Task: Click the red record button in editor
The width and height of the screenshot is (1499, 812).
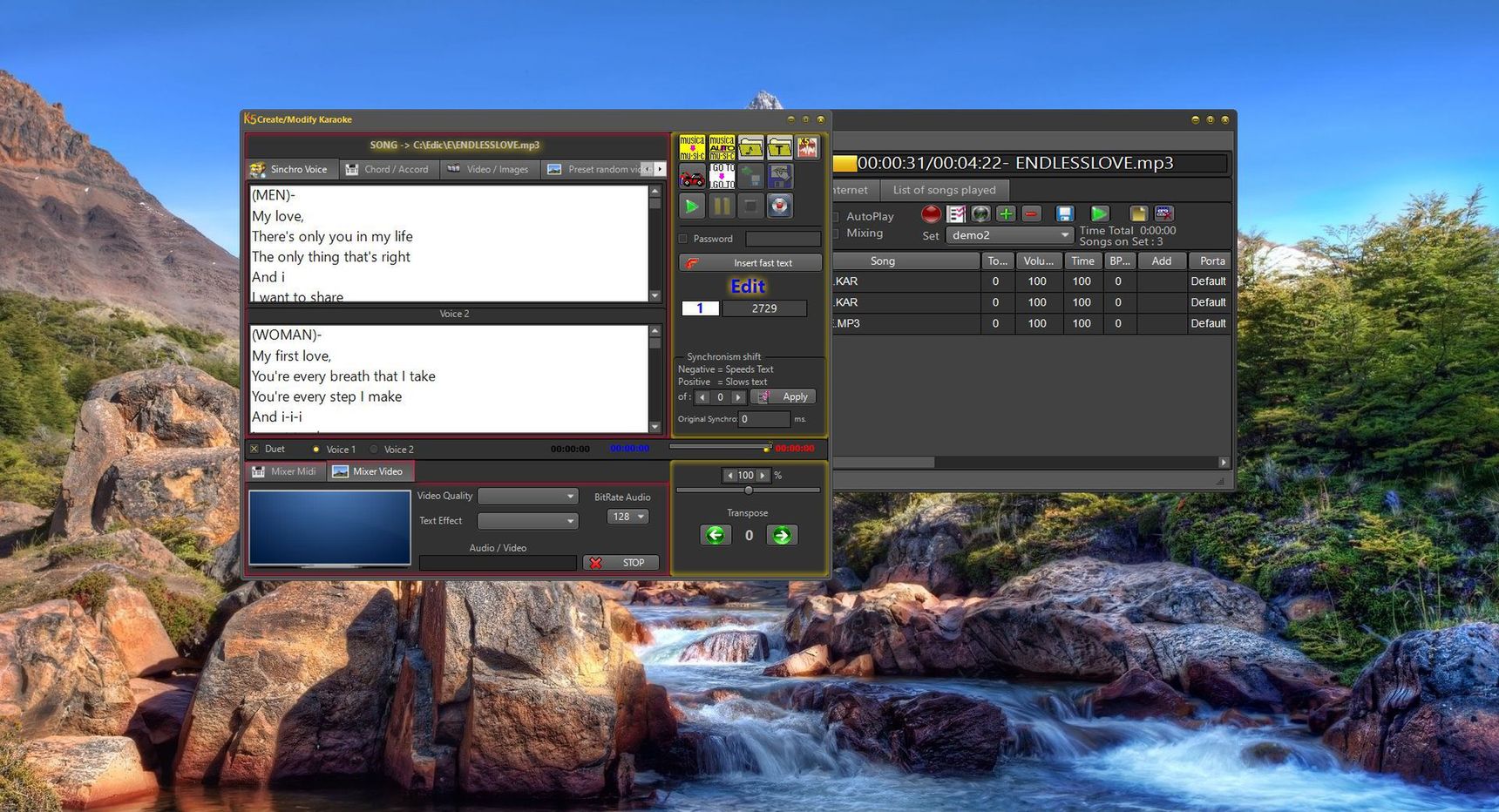Action: (779, 206)
